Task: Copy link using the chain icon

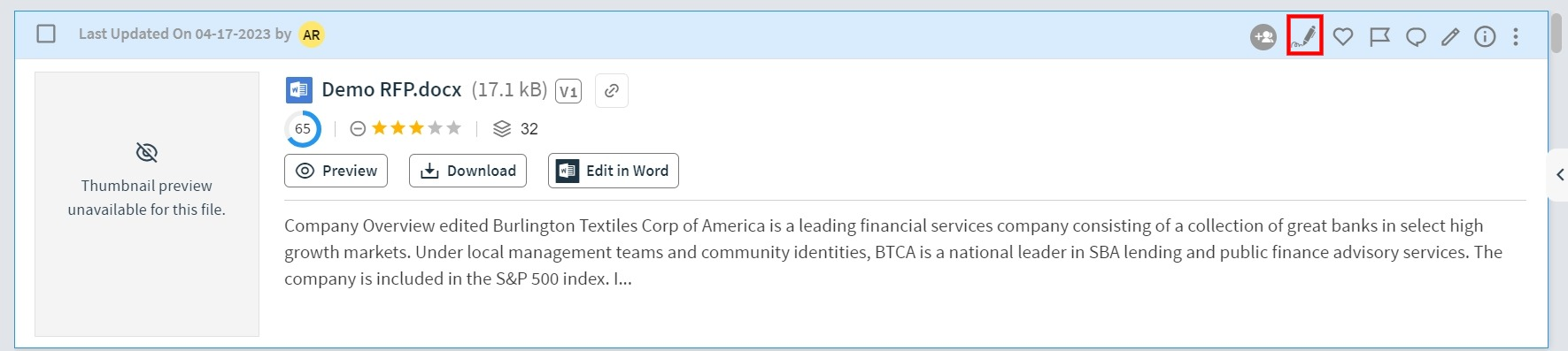Action: point(612,91)
